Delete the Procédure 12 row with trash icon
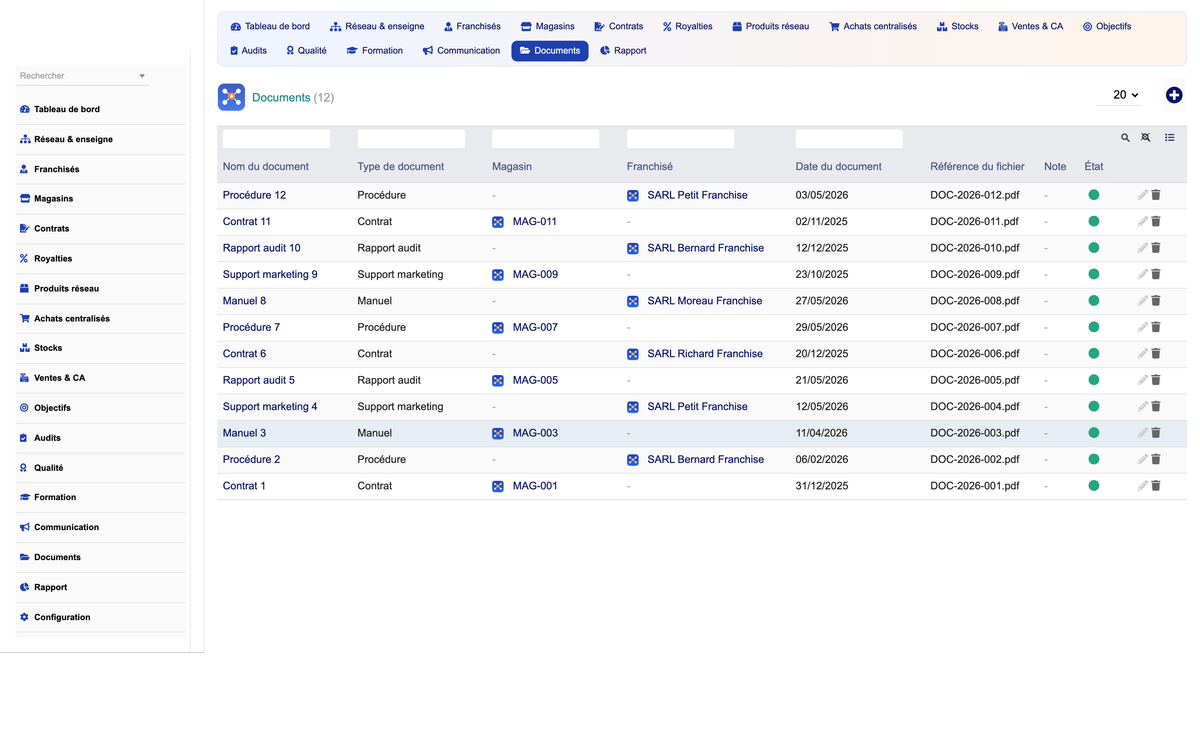The height and width of the screenshot is (743, 1200). (1156, 195)
